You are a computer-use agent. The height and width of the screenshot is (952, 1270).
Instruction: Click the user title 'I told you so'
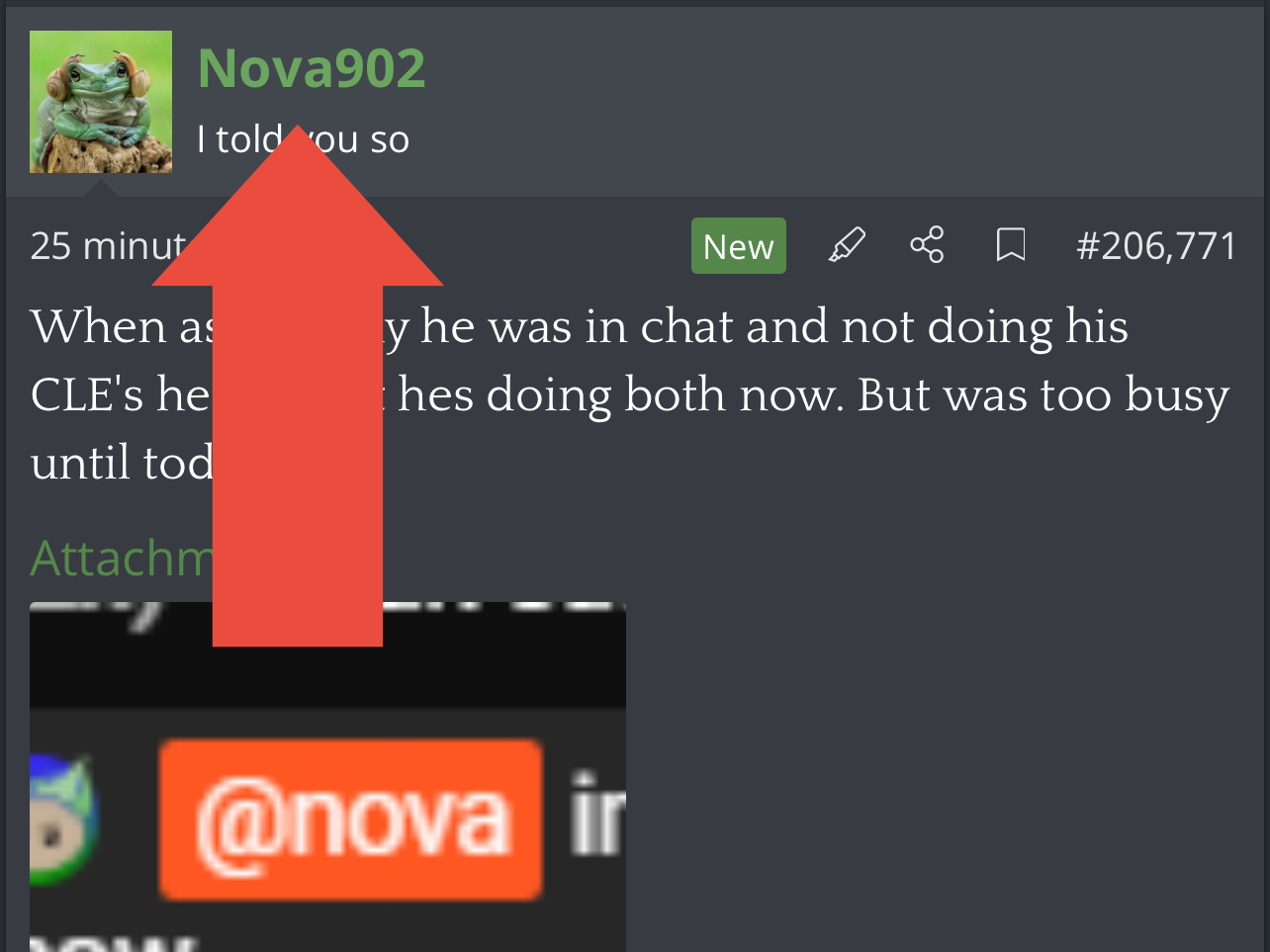click(303, 139)
